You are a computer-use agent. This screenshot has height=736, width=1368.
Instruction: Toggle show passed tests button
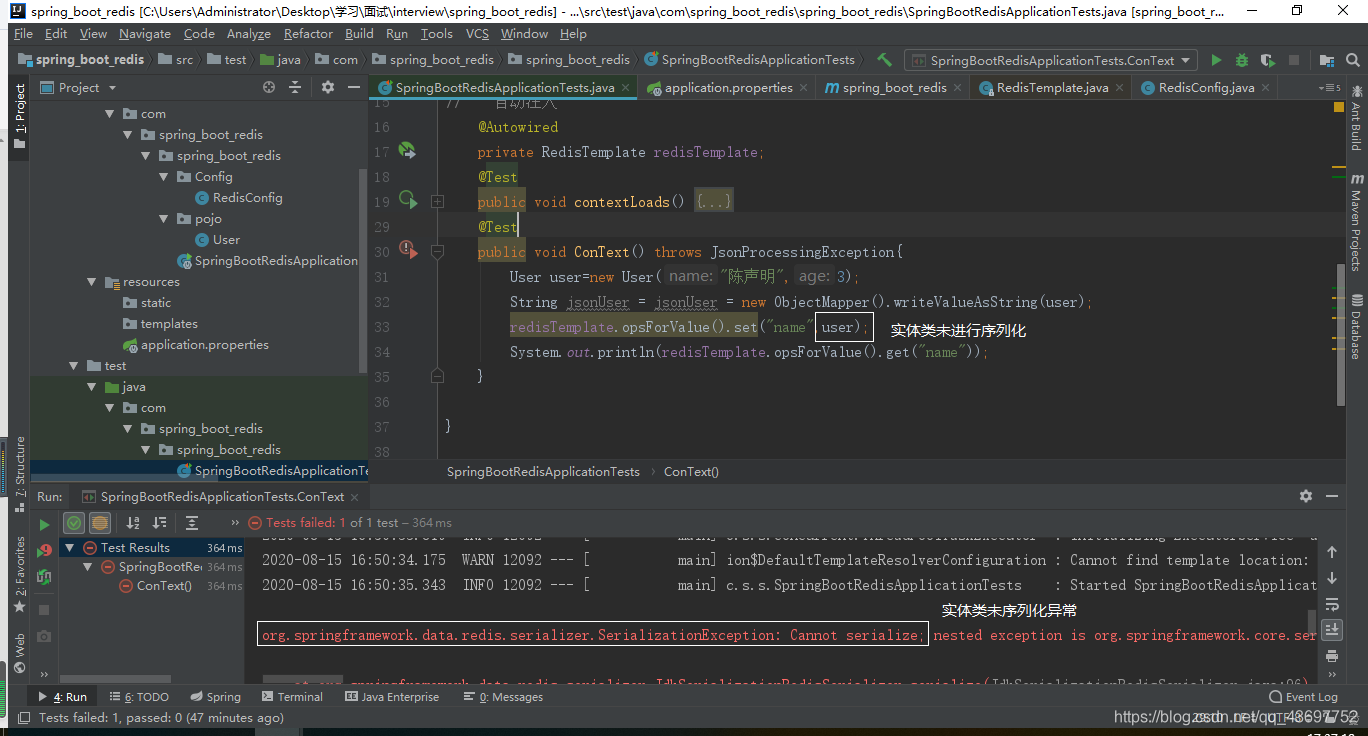(x=74, y=522)
